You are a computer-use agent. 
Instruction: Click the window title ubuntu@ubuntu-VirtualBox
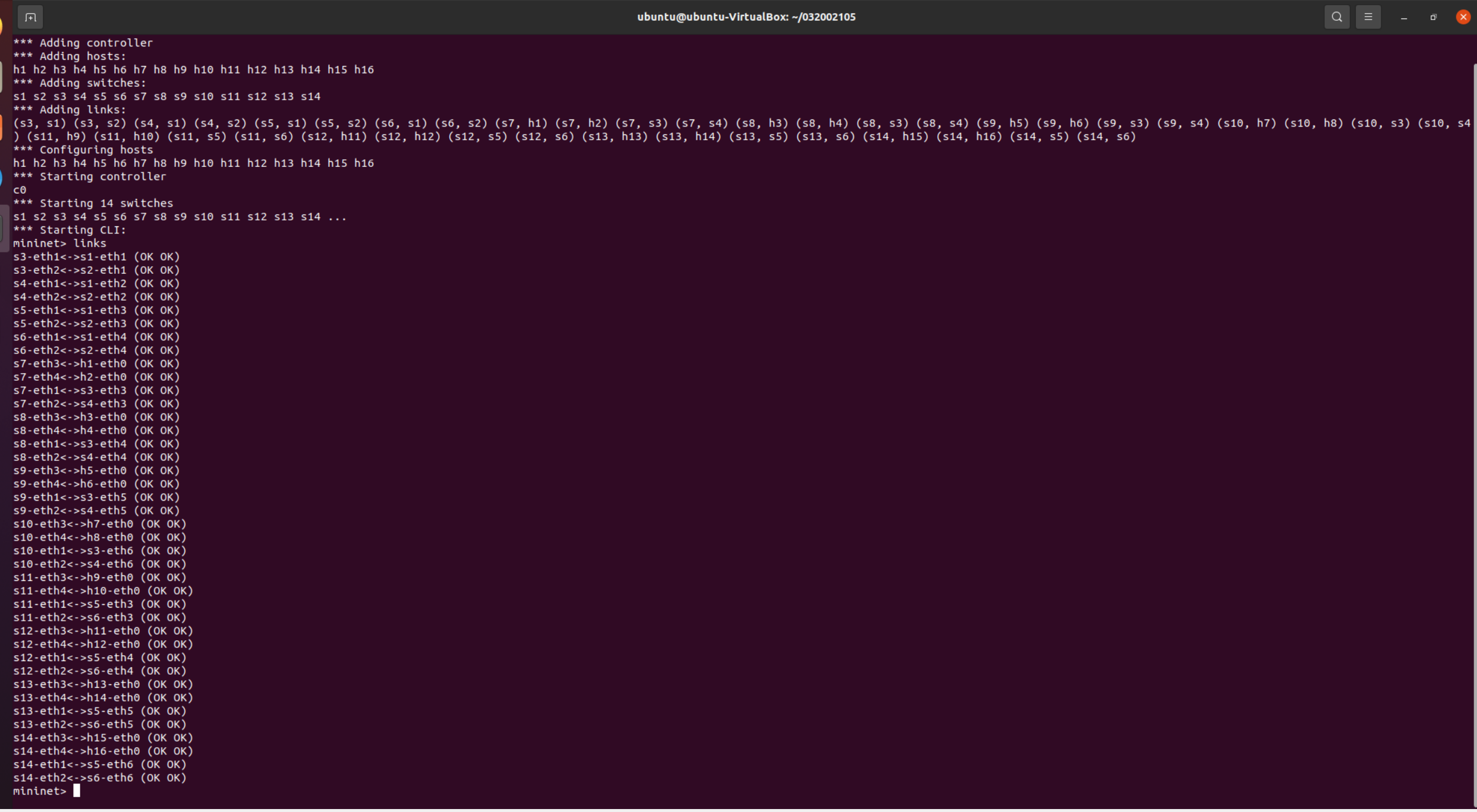click(x=746, y=17)
